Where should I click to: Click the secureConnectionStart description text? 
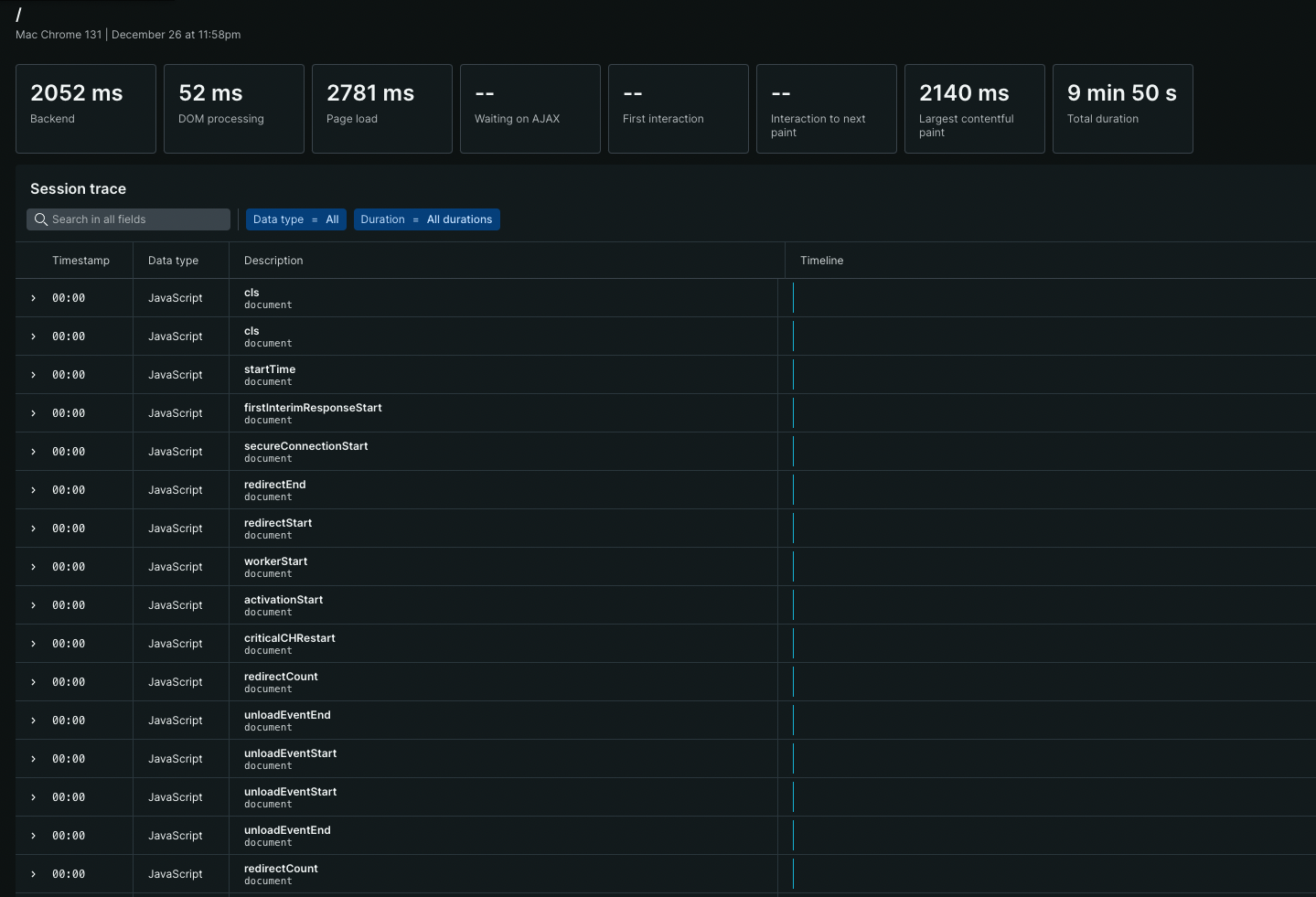point(305,446)
